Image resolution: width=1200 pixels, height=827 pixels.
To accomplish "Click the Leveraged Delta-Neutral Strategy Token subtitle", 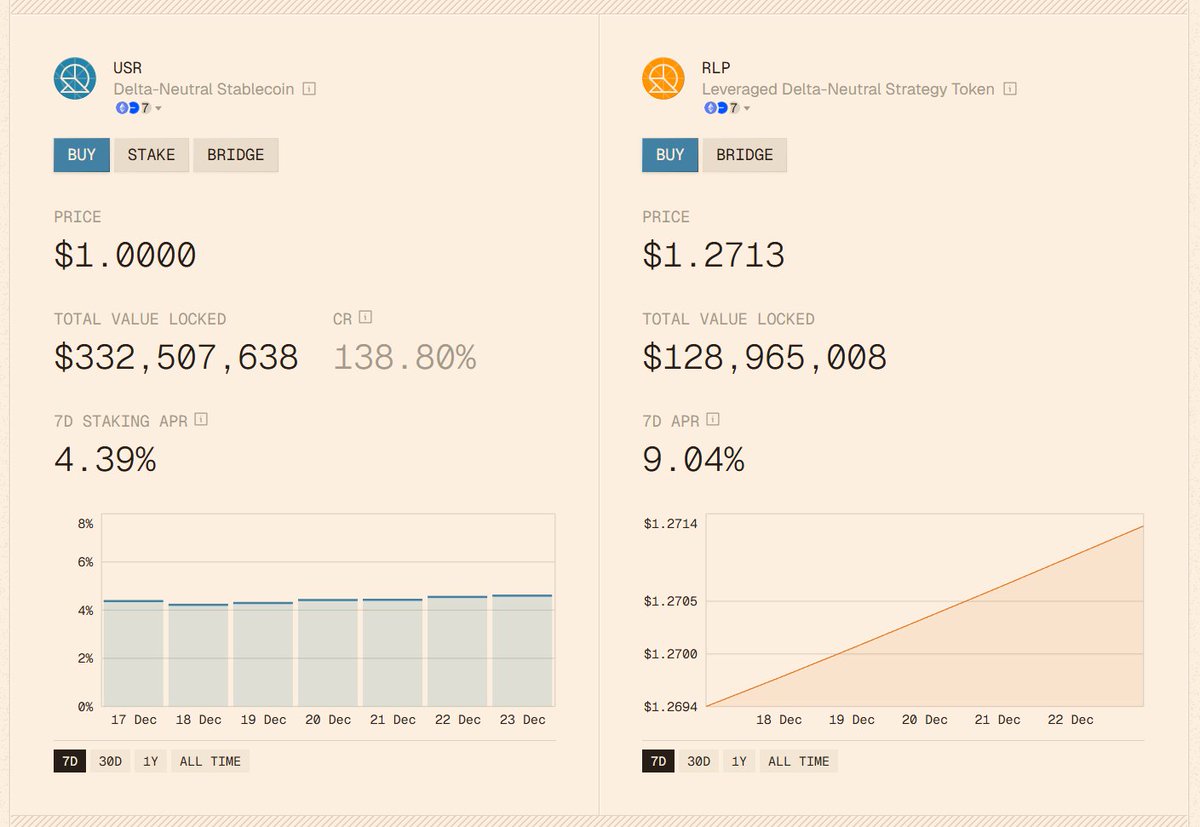I will click(x=848, y=89).
